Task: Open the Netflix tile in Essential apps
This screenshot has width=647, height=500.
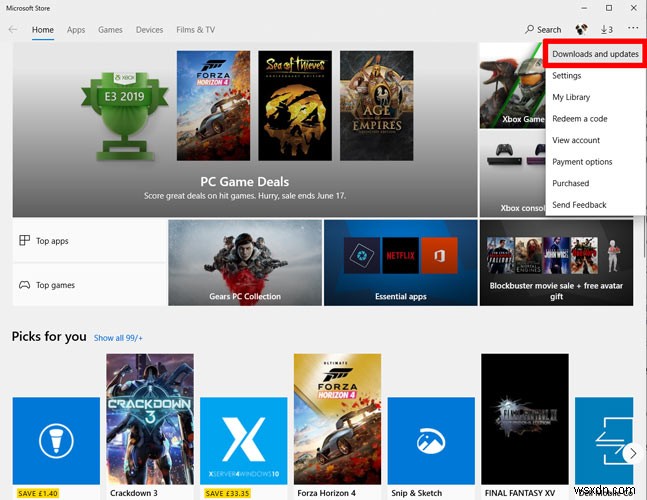Action: point(400,255)
